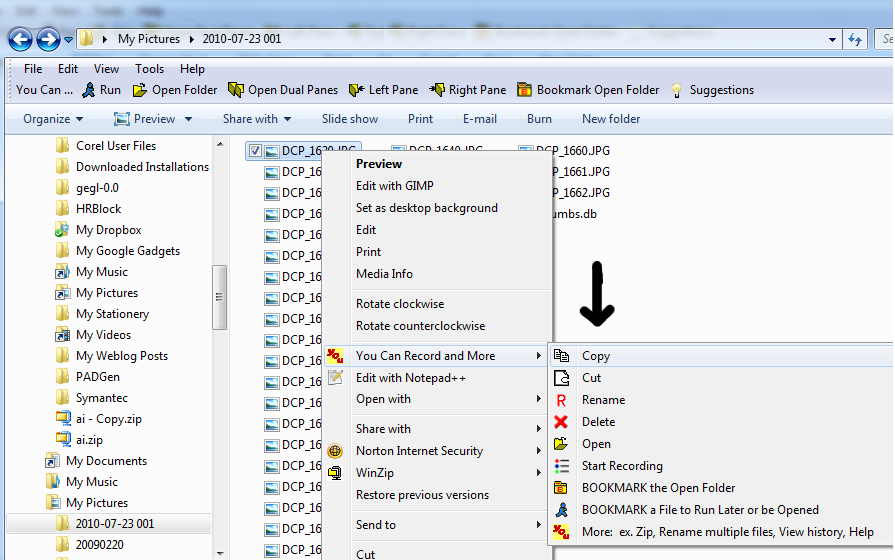Click the Forward navigation arrow
The image size is (895, 560).
pos(48,39)
